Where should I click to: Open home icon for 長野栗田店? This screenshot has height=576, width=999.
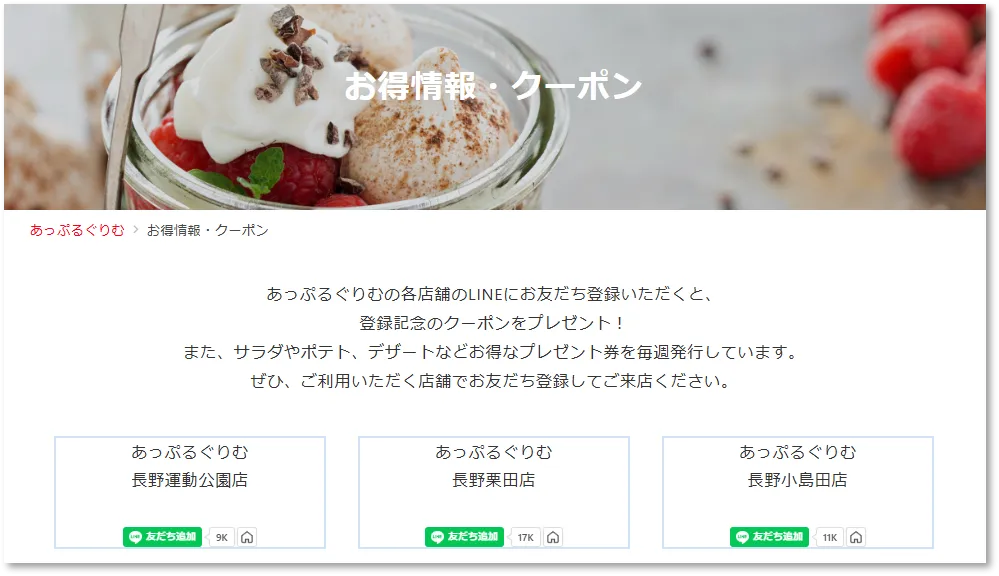553,537
